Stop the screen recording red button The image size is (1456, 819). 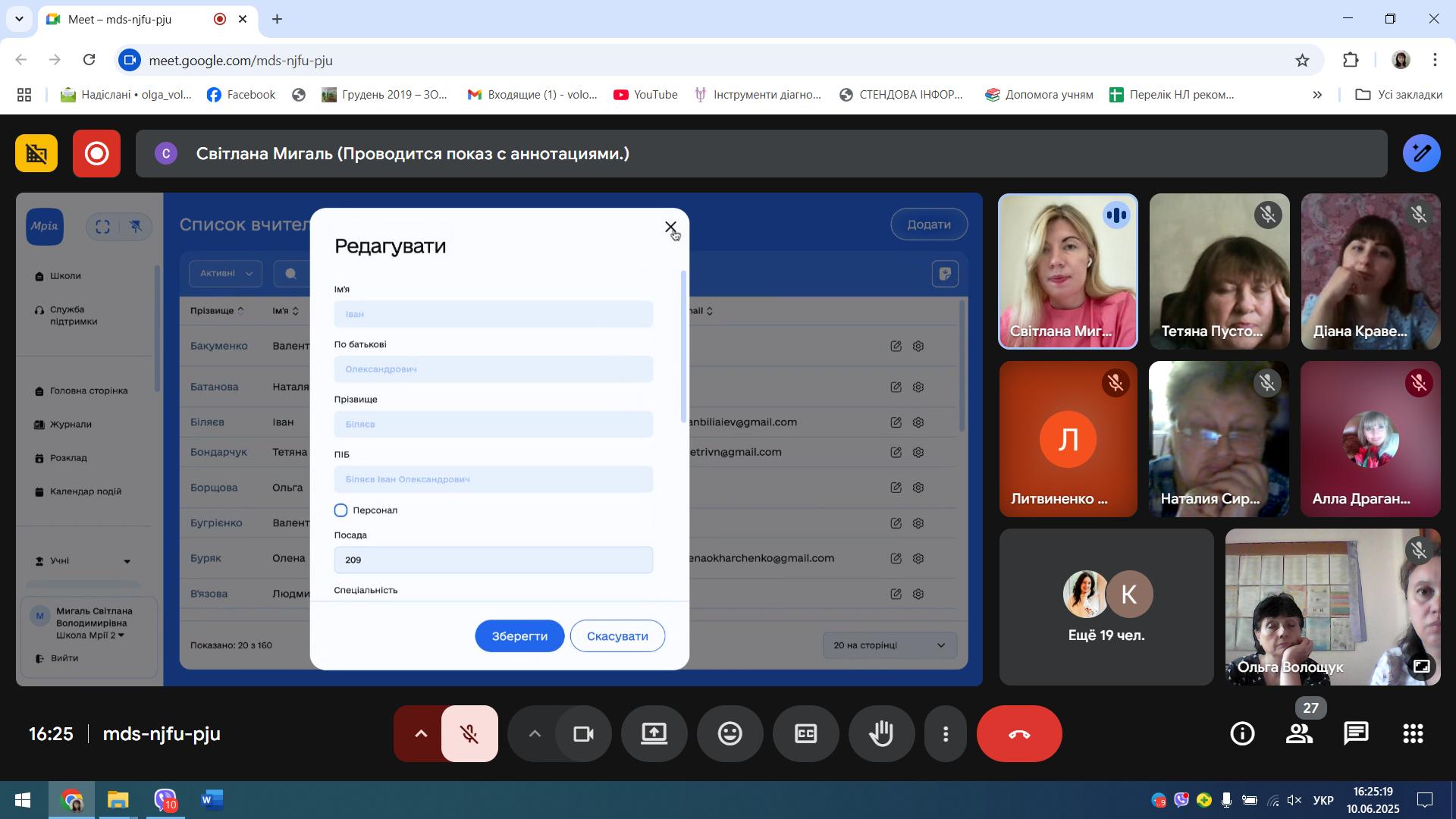(x=96, y=154)
